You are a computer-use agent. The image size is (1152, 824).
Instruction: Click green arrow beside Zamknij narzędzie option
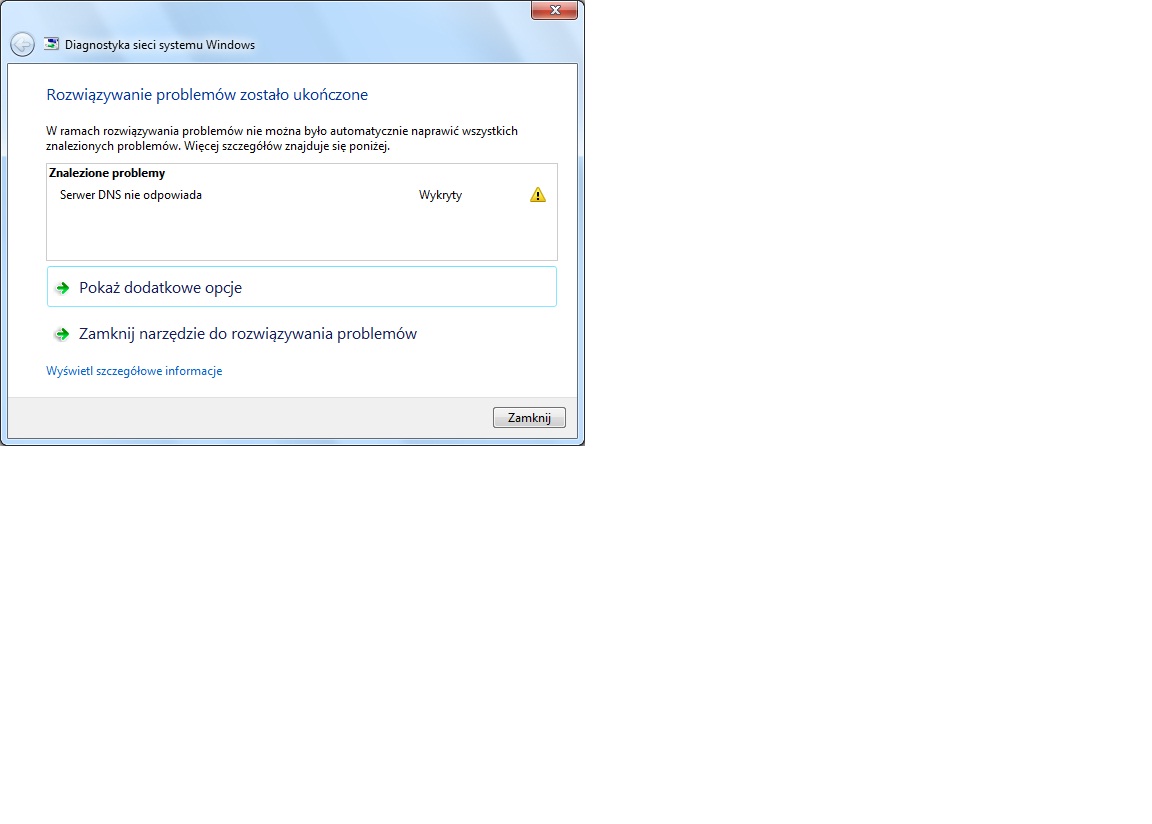(62, 334)
